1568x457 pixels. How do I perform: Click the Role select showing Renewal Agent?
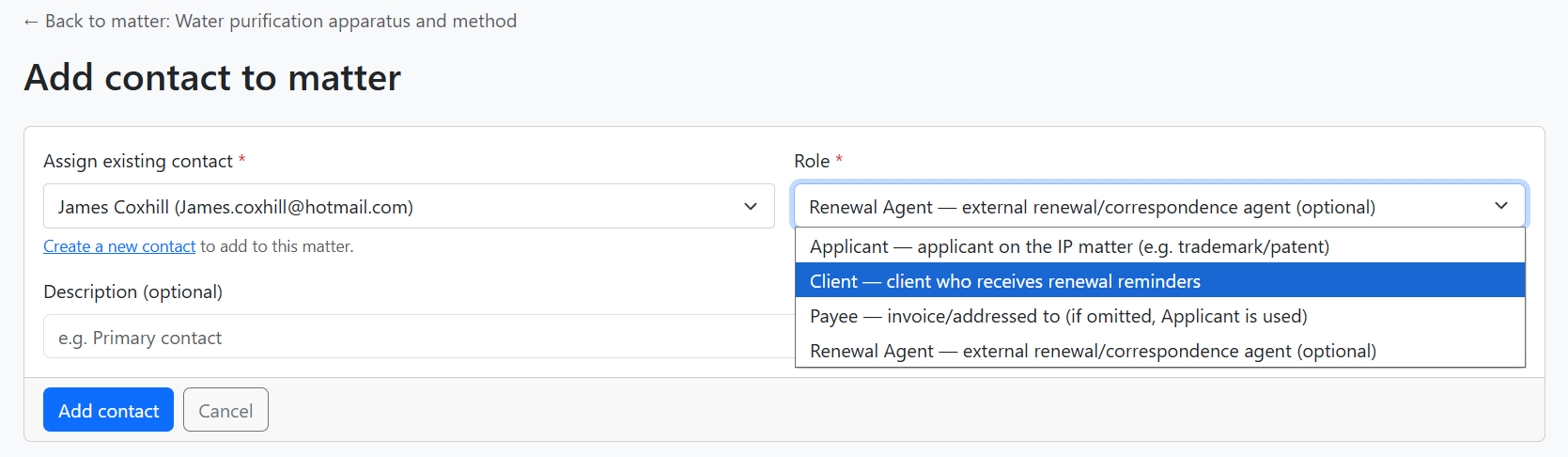click(x=1127, y=207)
